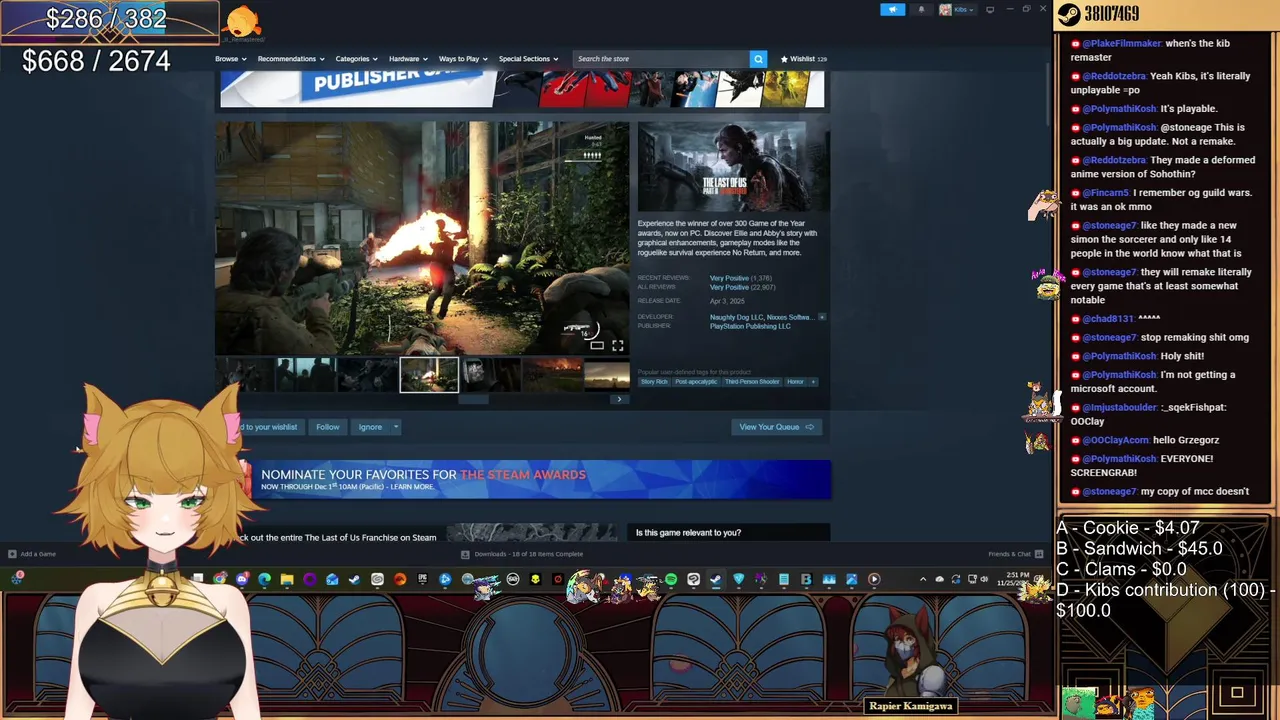Click the Add a Game plus icon
This screenshot has height=720, width=1280.
tap(12, 554)
